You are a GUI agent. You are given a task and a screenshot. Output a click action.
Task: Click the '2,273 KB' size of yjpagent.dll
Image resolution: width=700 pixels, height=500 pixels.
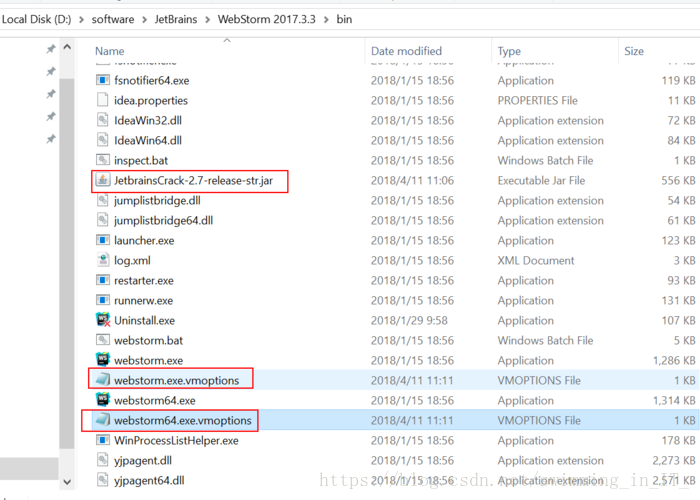pyautogui.click(x=674, y=460)
